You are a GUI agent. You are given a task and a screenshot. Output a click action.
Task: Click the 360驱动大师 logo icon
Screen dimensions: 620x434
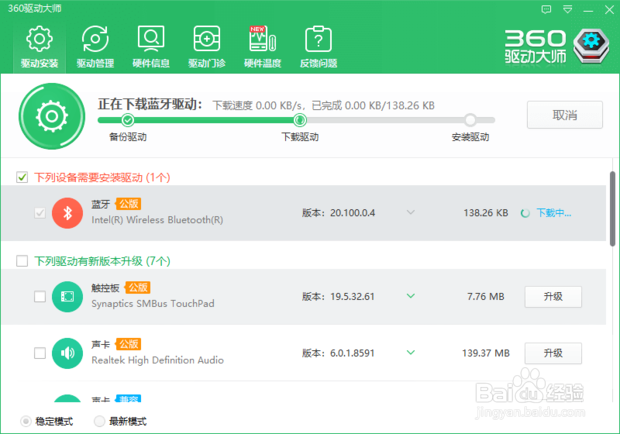coord(591,46)
